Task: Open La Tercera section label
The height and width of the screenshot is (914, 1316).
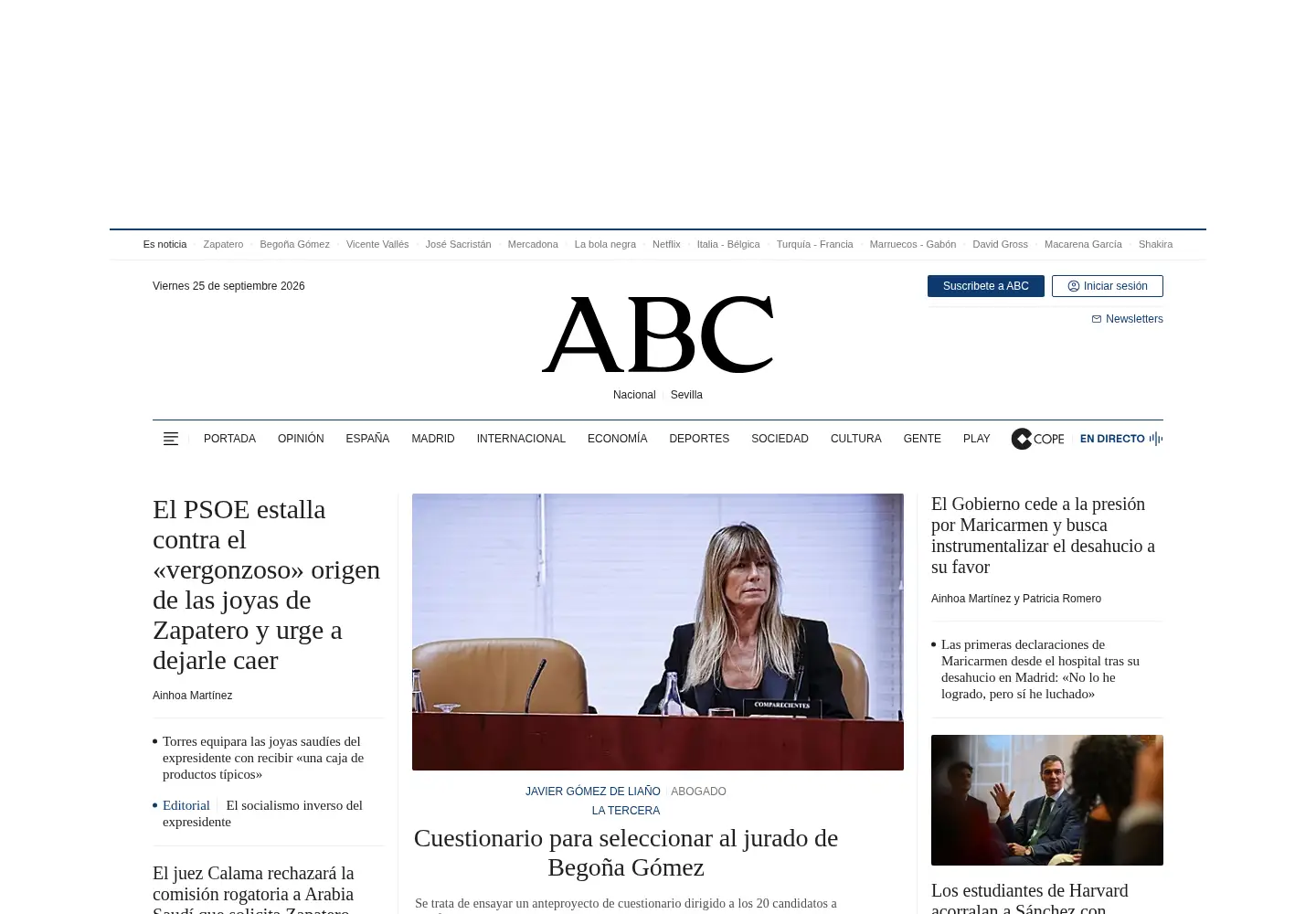Action: click(x=626, y=811)
